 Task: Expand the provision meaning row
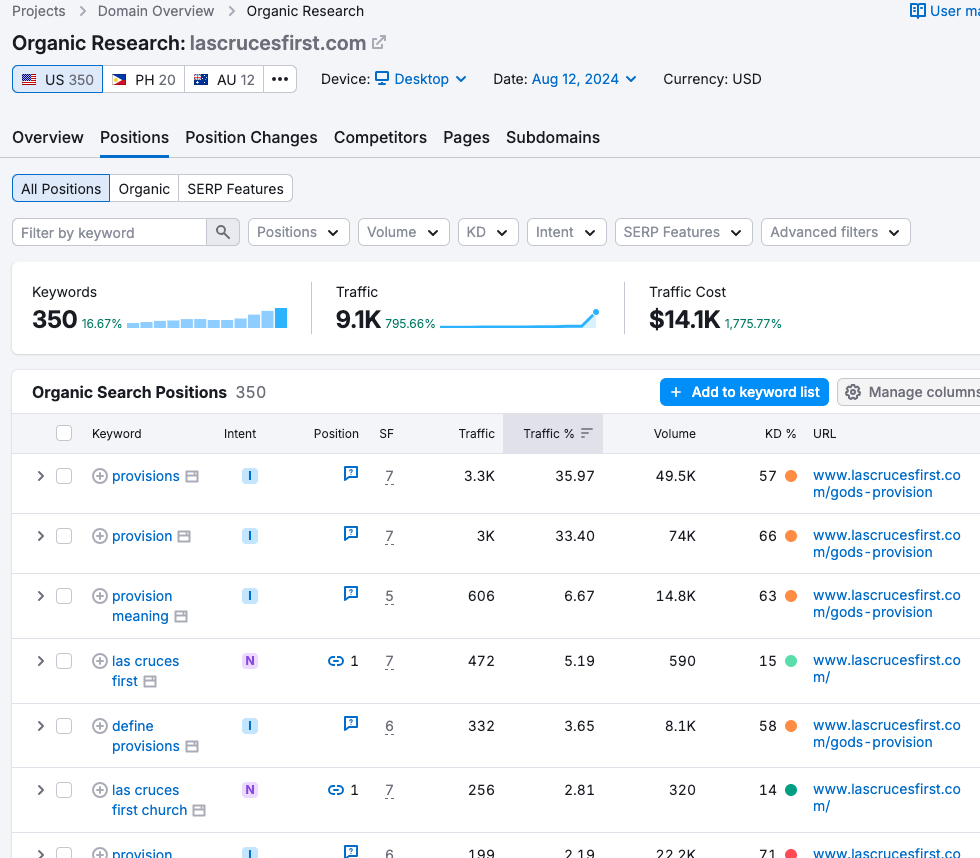point(41,596)
